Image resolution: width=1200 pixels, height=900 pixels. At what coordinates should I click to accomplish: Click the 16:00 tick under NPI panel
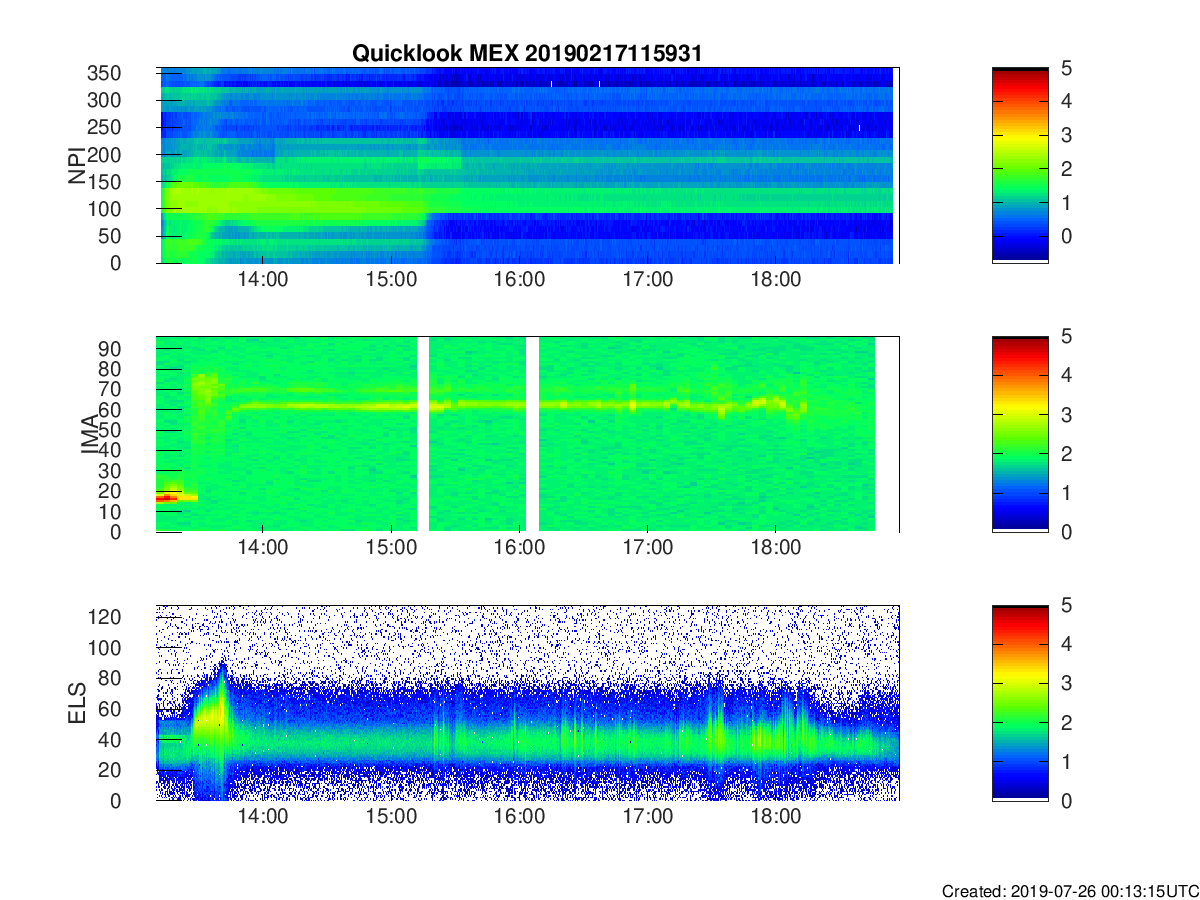(x=519, y=279)
